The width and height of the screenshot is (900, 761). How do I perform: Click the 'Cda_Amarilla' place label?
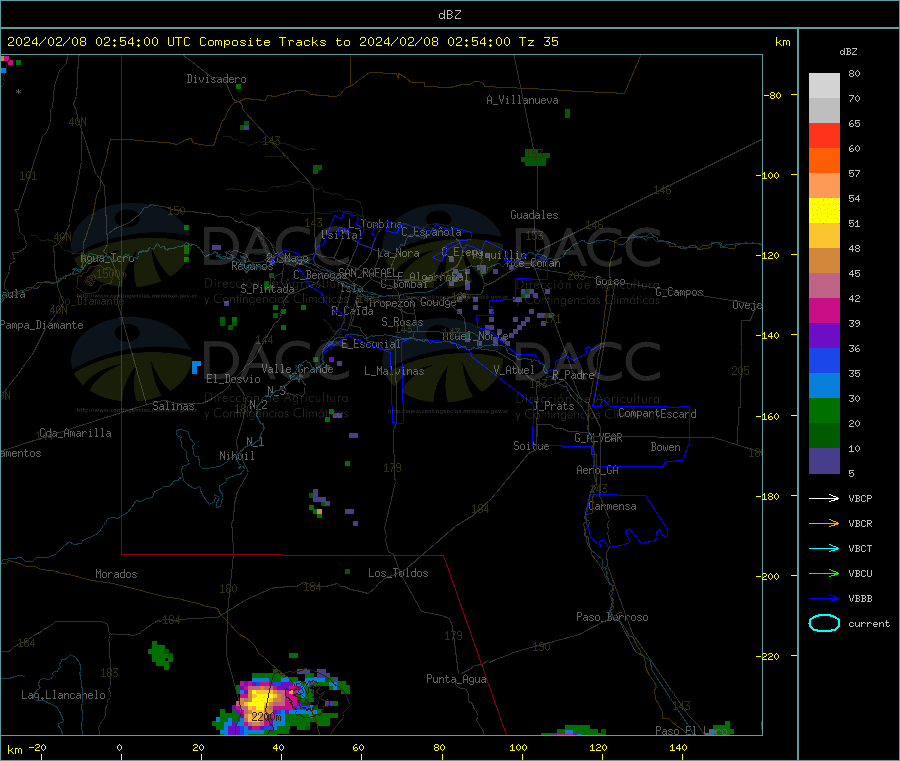(x=75, y=433)
